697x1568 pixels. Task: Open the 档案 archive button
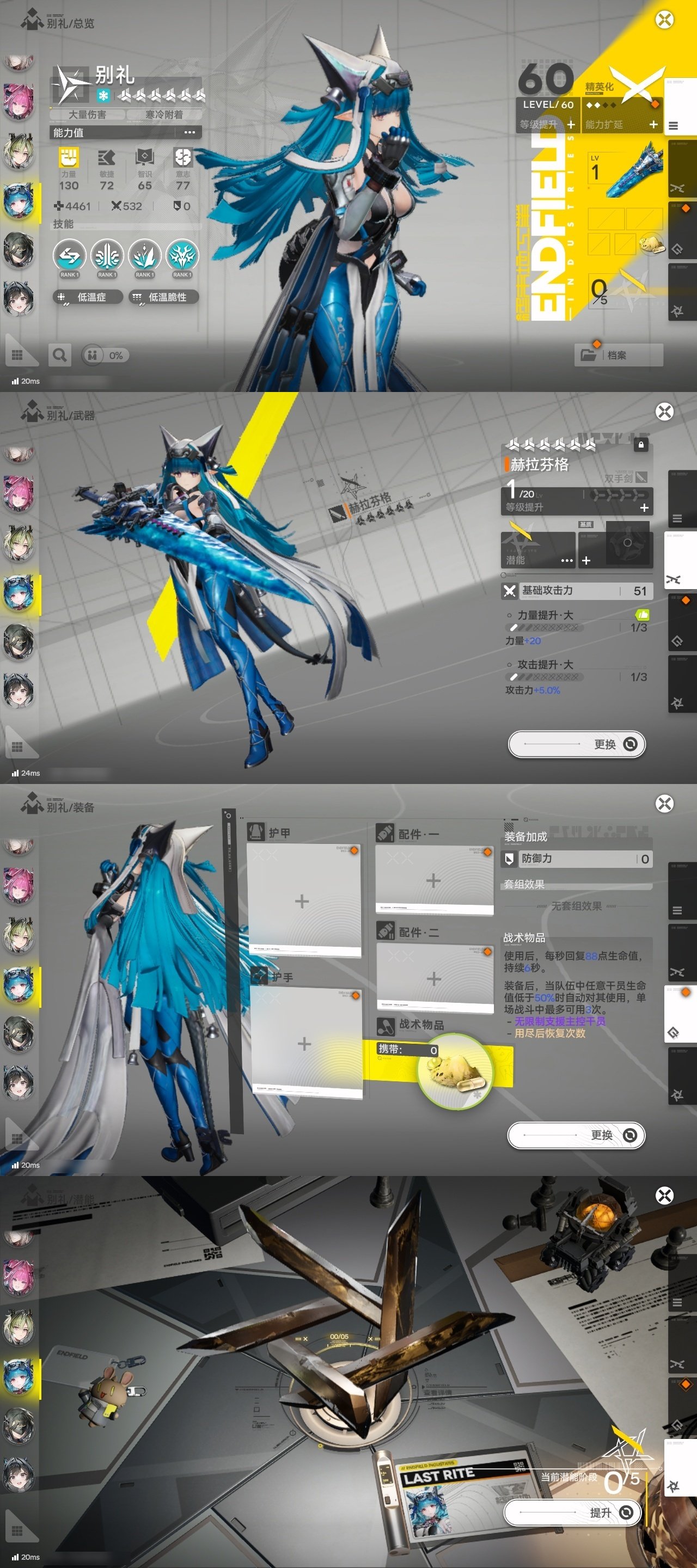click(618, 355)
